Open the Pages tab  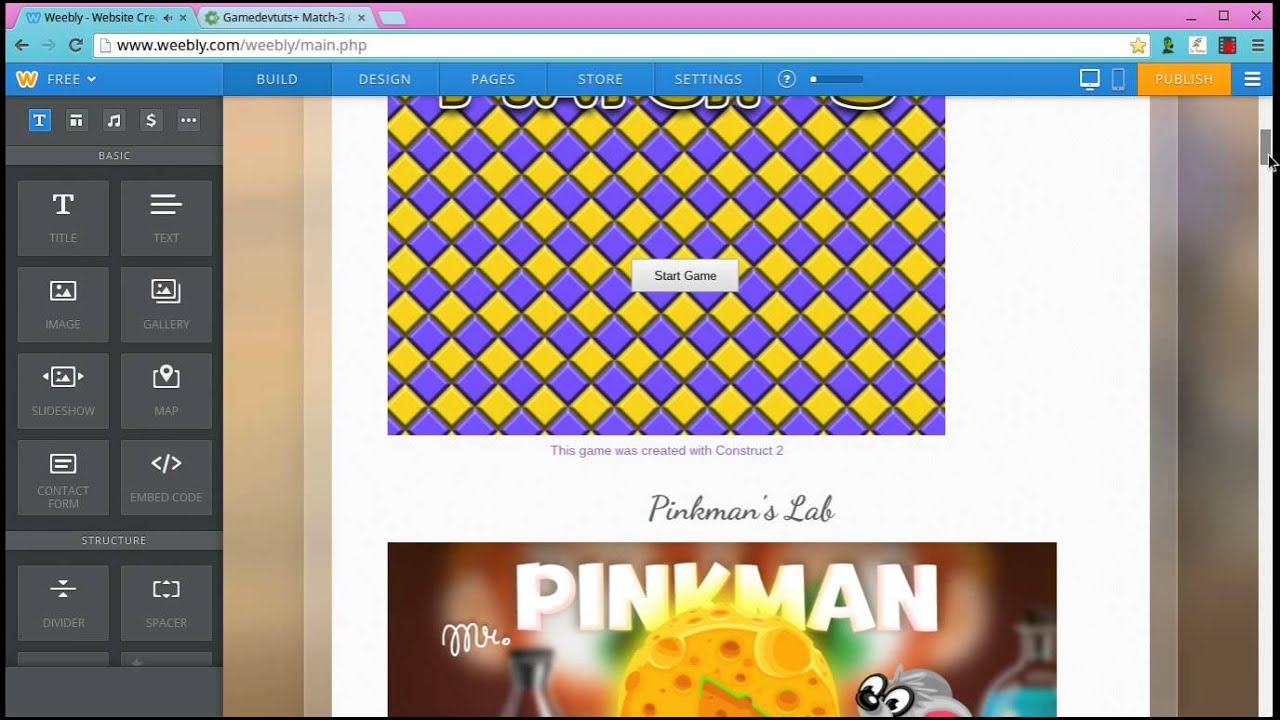click(x=493, y=79)
